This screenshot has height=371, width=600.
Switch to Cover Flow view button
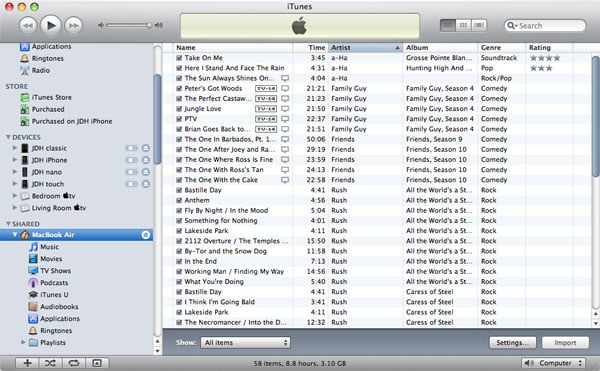[x=478, y=25]
